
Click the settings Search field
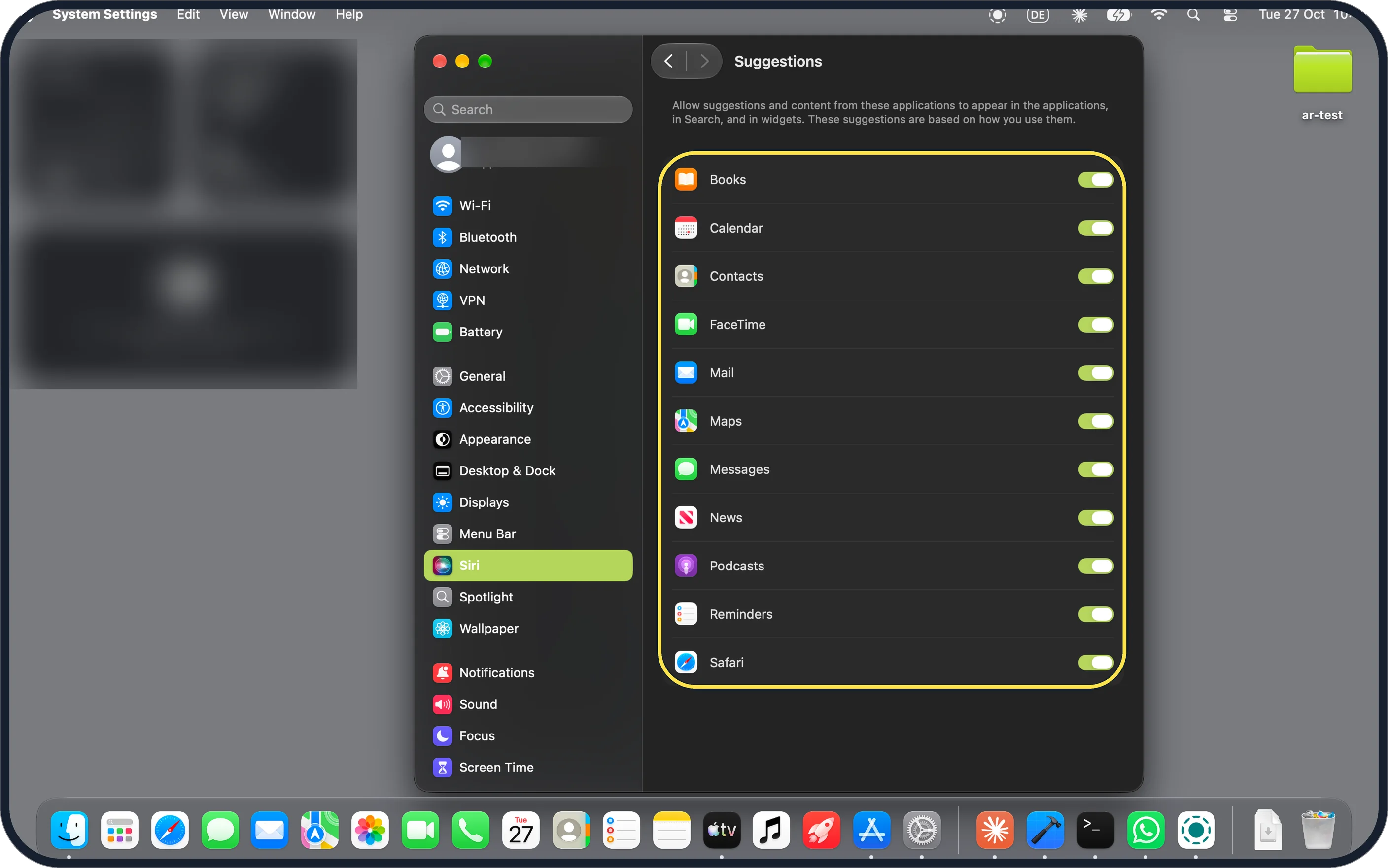tap(528, 109)
